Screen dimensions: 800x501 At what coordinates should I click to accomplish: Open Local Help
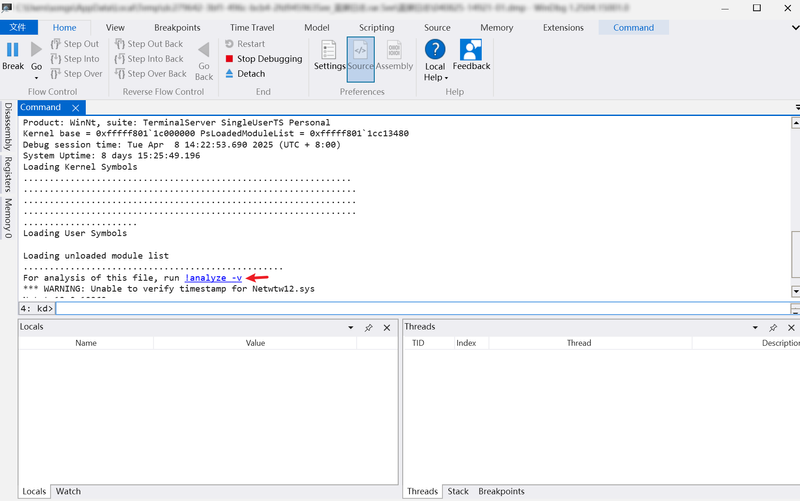[435, 60]
